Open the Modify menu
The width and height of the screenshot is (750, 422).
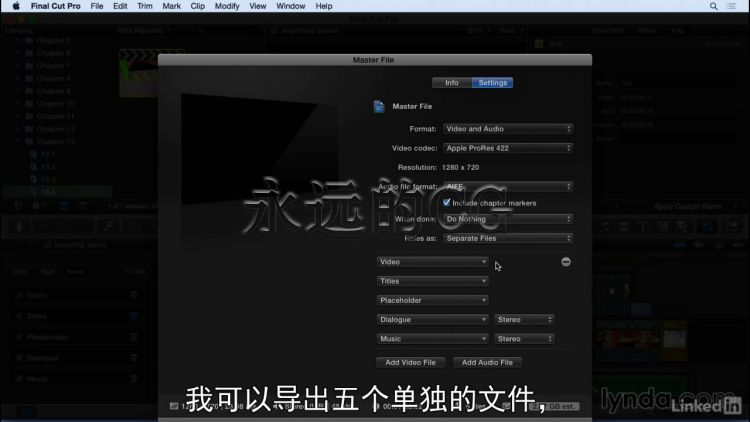point(227,6)
